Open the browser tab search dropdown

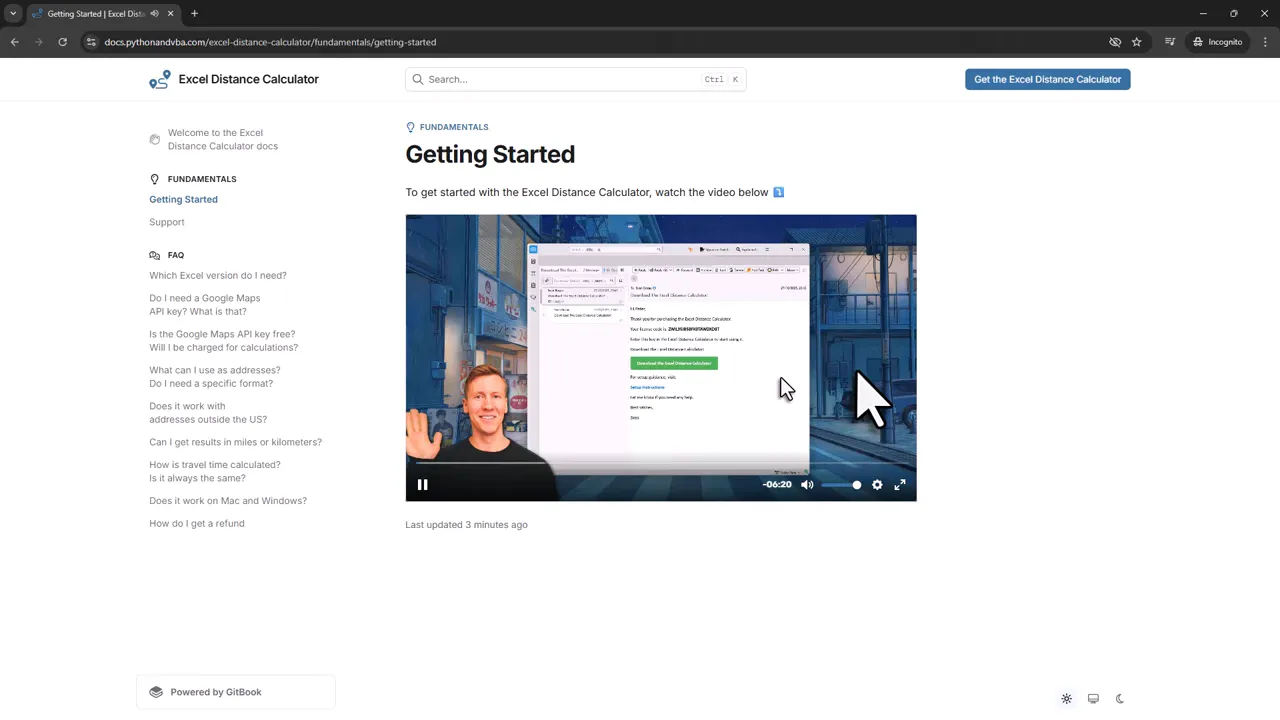tap(13, 14)
